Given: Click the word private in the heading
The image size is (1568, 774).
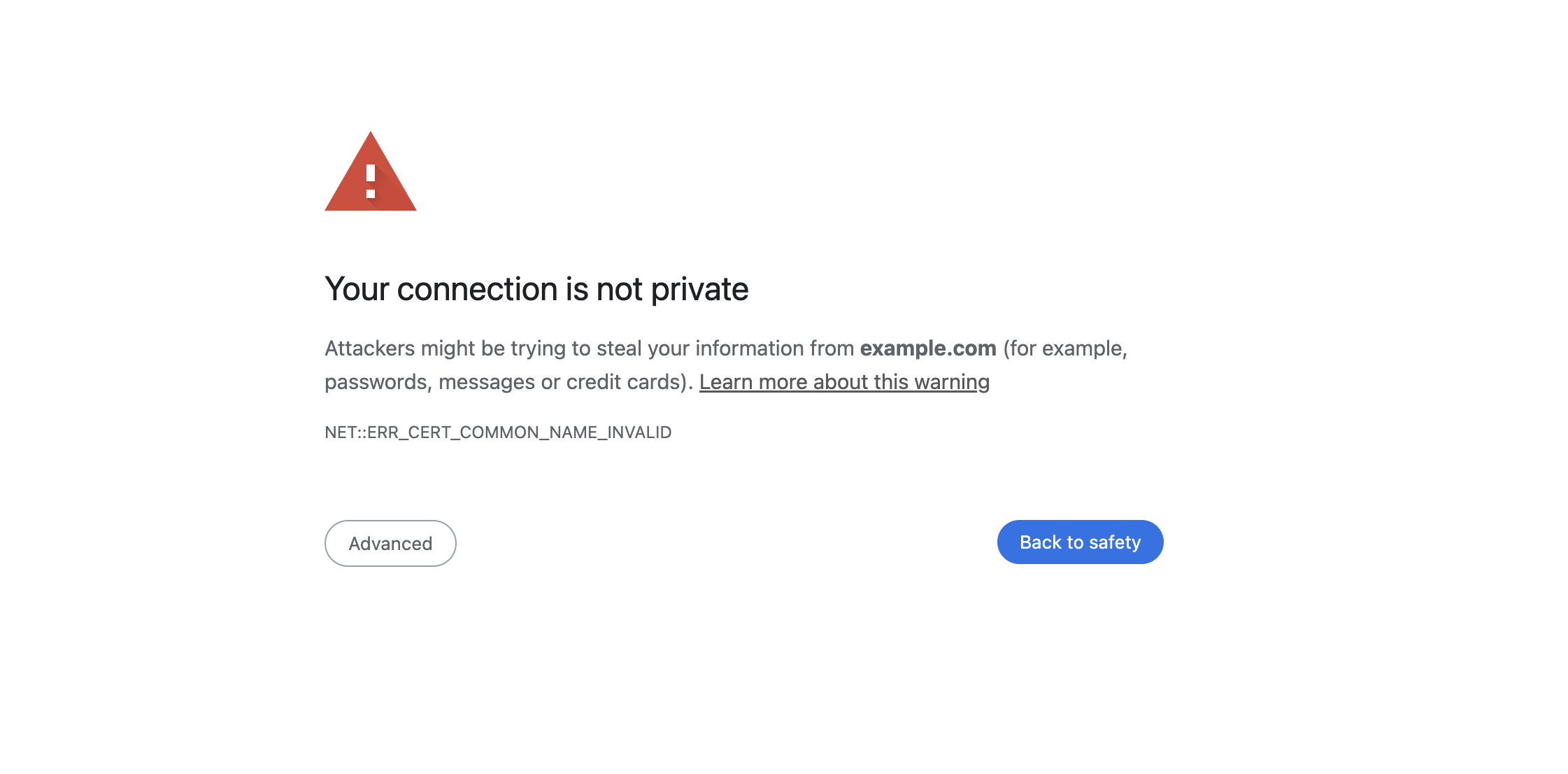Looking at the screenshot, I should pos(699,289).
